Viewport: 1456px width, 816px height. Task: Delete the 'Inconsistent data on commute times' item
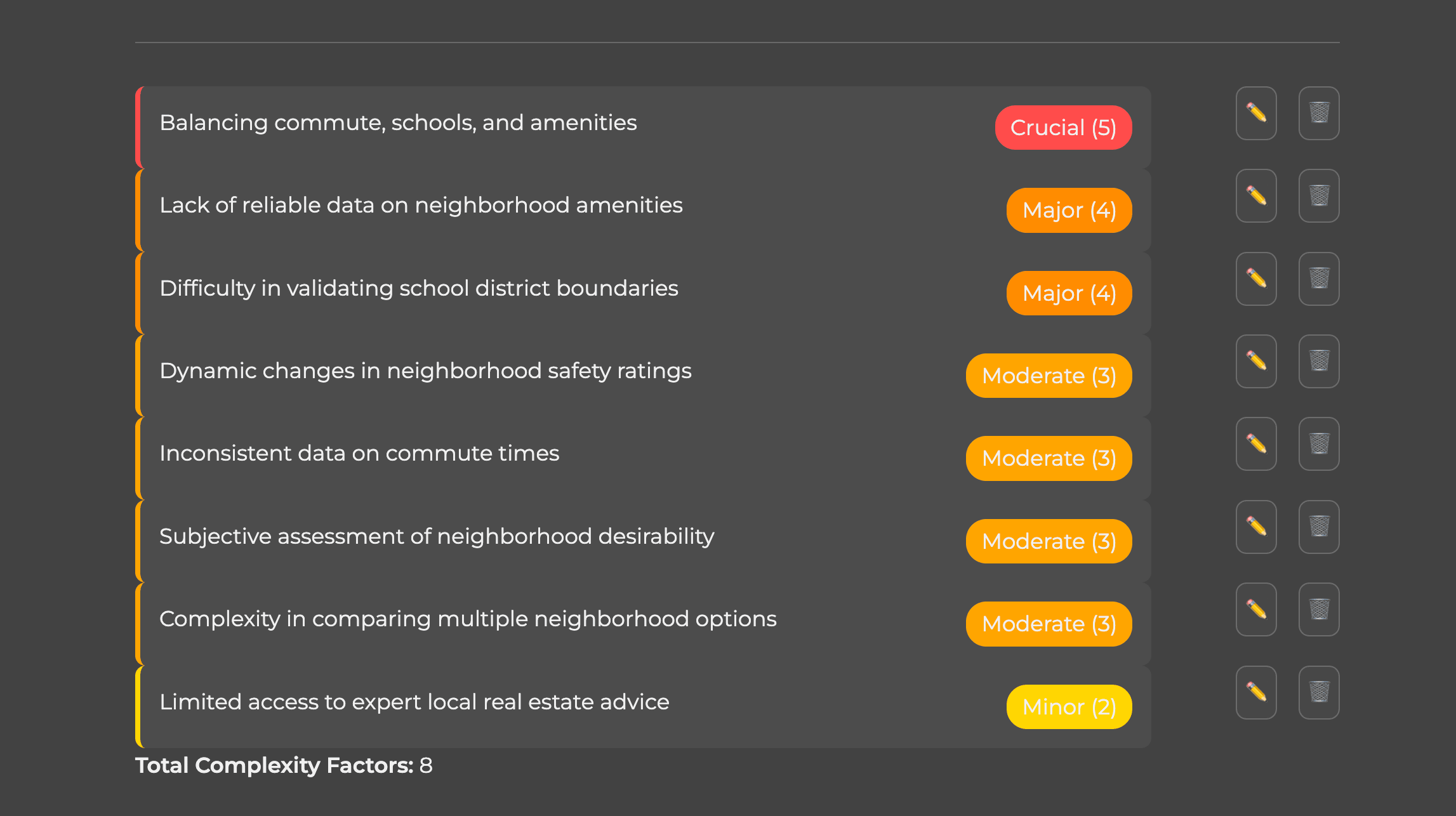coord(1319,444)
